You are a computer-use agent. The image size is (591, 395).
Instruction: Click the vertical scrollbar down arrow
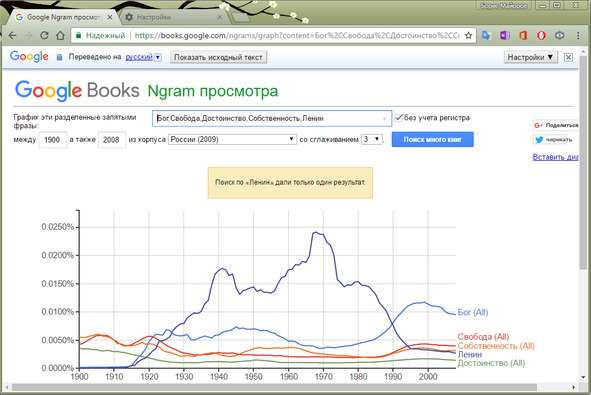[584, 377]
